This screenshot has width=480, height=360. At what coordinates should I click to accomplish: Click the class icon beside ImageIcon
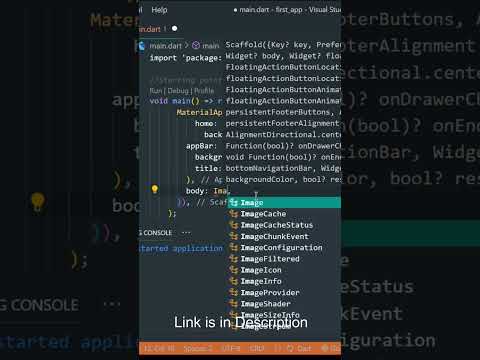point(234,270)
